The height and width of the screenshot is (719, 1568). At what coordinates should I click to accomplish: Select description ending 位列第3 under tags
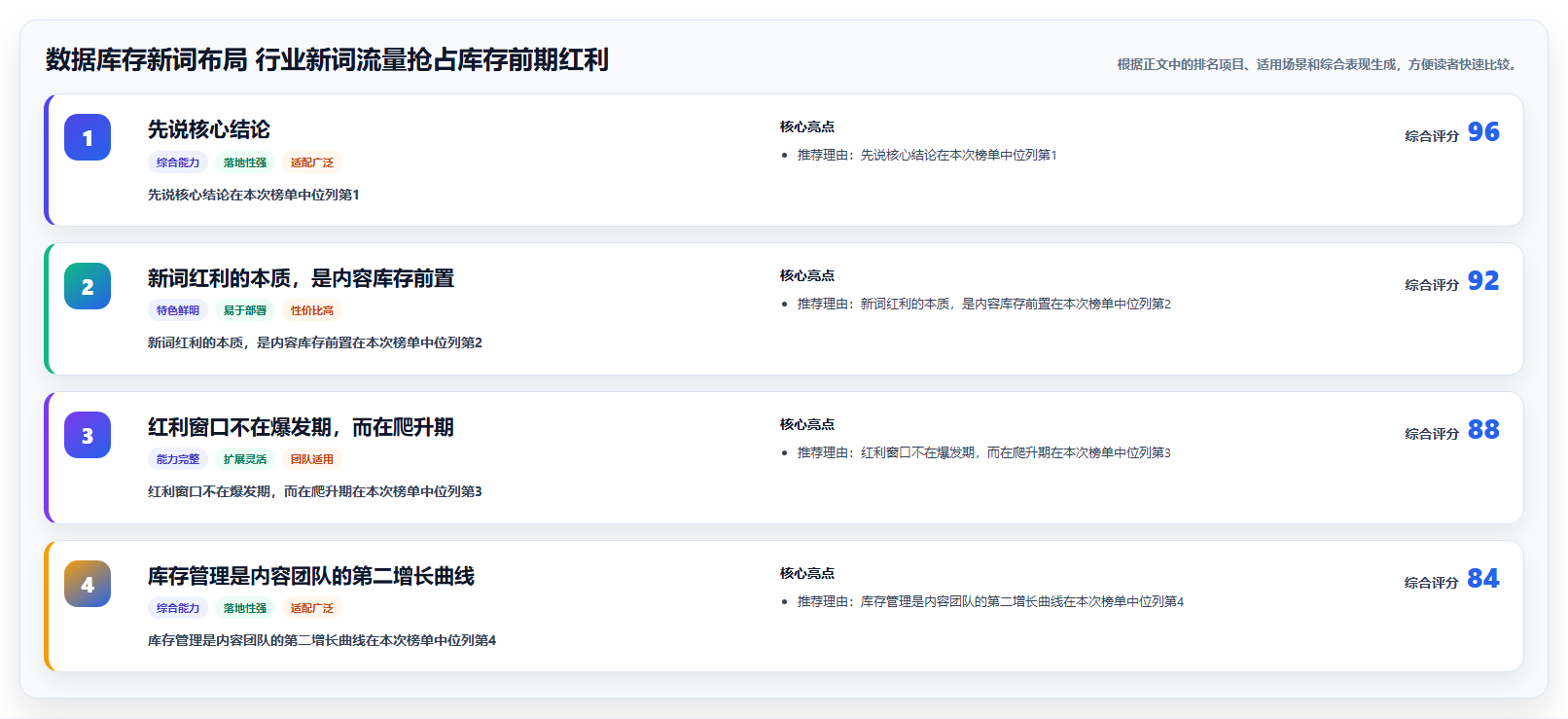[x=315, y=491]
